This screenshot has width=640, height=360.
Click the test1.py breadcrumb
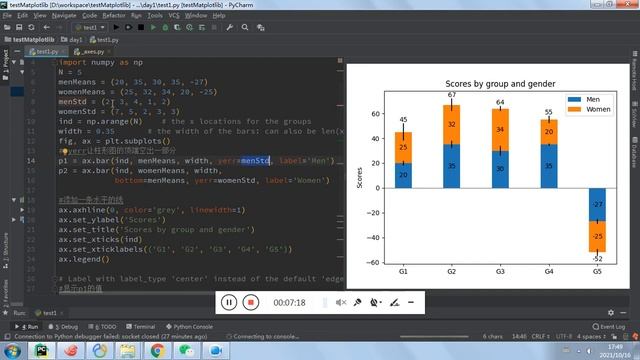tap(104, 40)
